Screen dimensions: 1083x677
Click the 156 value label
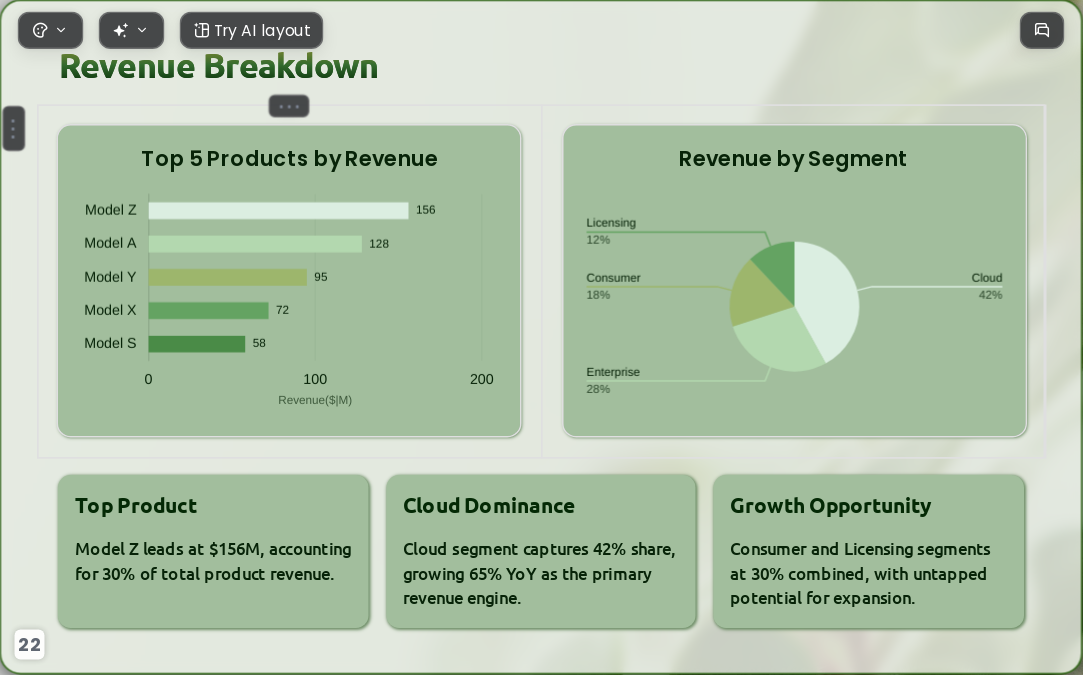tap(425, 210)
